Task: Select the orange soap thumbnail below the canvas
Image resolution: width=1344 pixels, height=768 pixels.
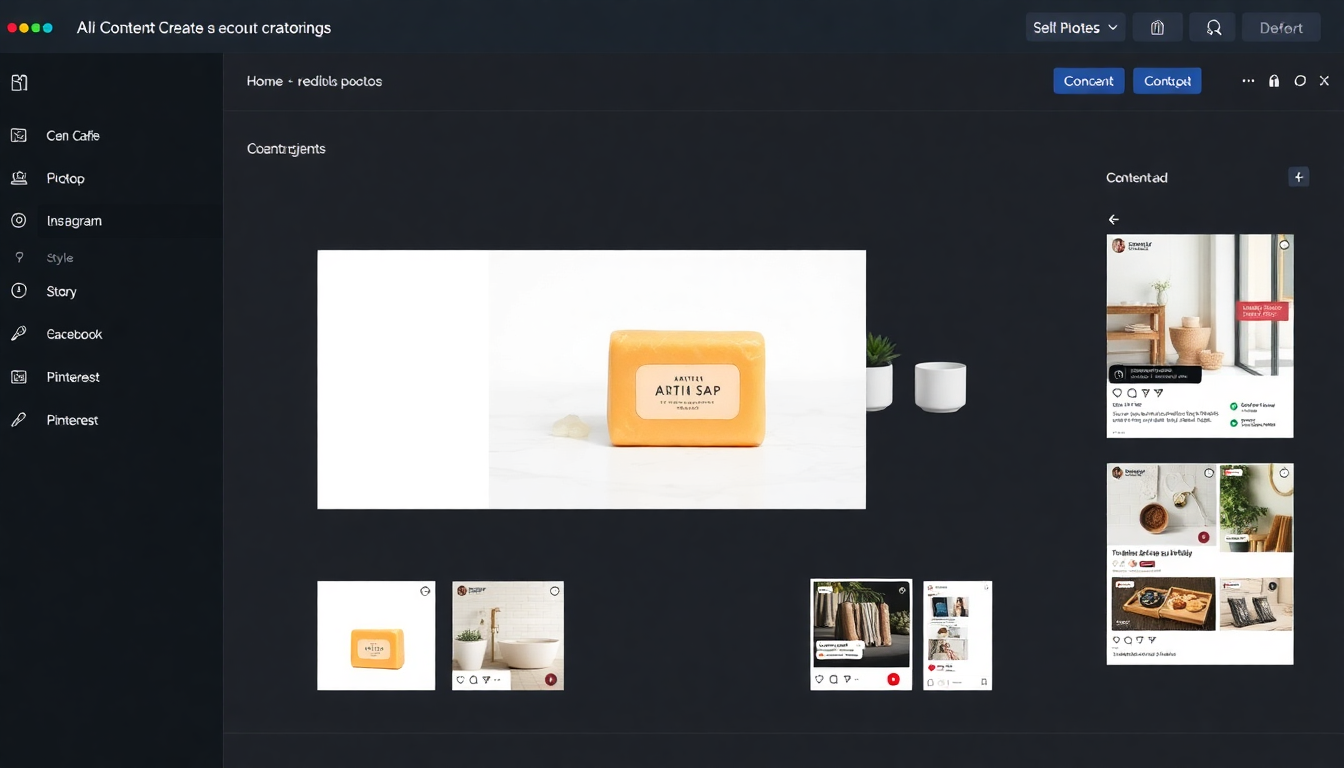Action: coord(376,635)
